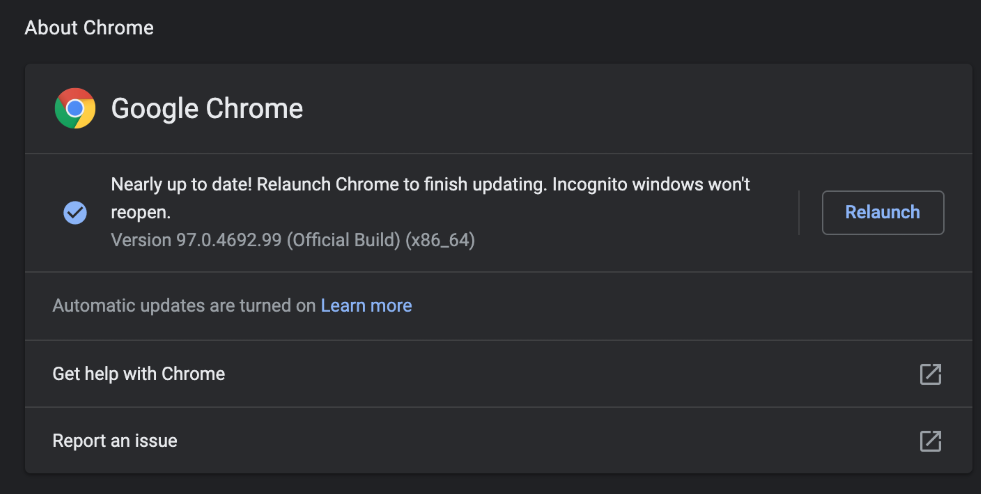Image resolution: width=981 pixels, height=494 pixels.
Task: Open Get help with Chrome
Action: pyautogui.click(x=139, y=374)
